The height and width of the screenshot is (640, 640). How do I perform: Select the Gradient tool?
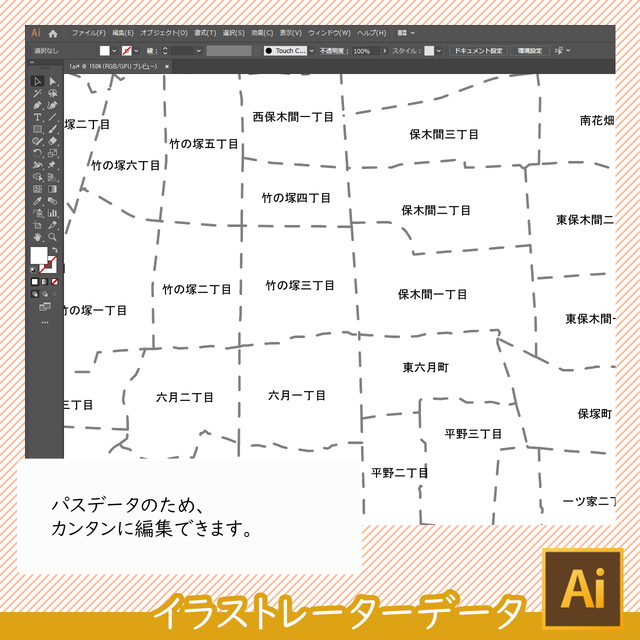(53, 189)
